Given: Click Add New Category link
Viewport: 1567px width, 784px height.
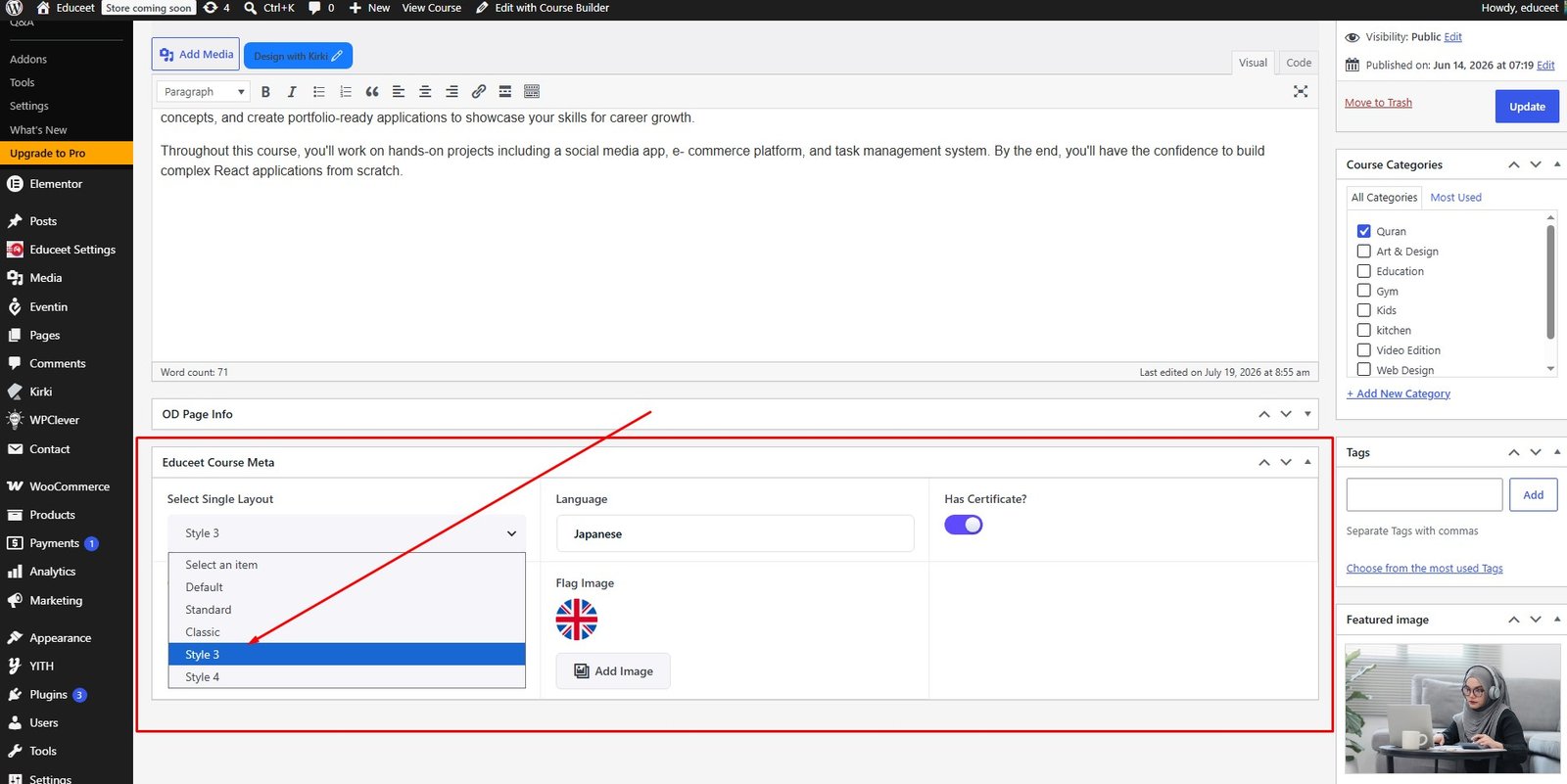Looking at the screenshot, I should (x=1399, y=393).
